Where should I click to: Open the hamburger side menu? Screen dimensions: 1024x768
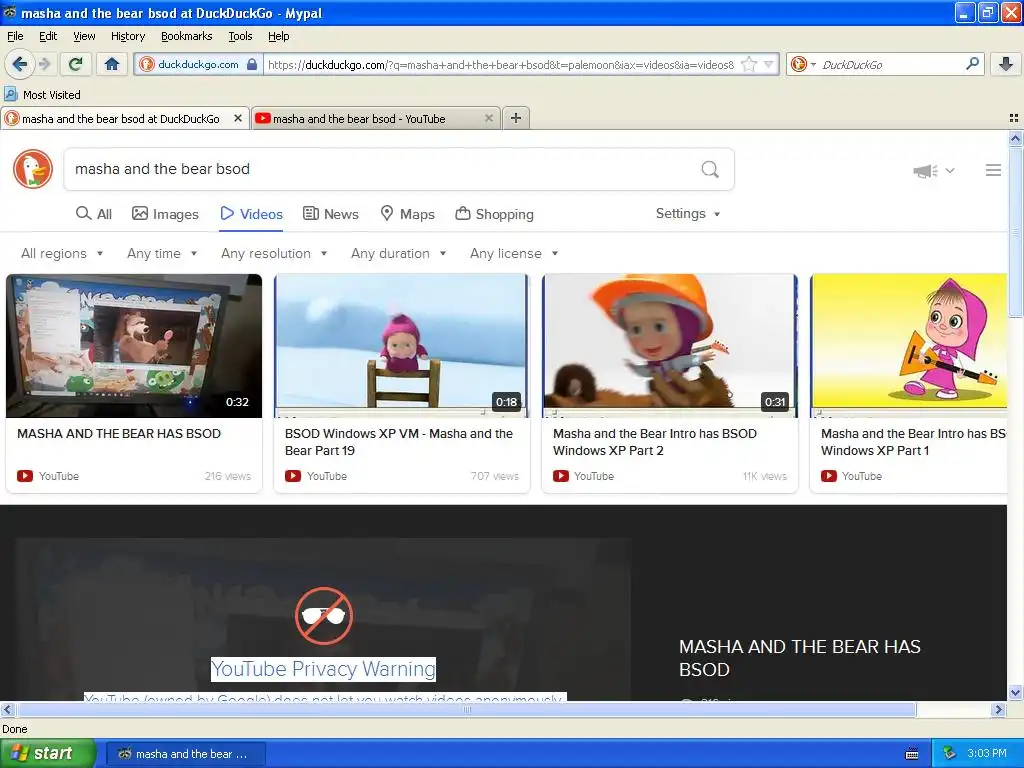(x=993, y=170)
